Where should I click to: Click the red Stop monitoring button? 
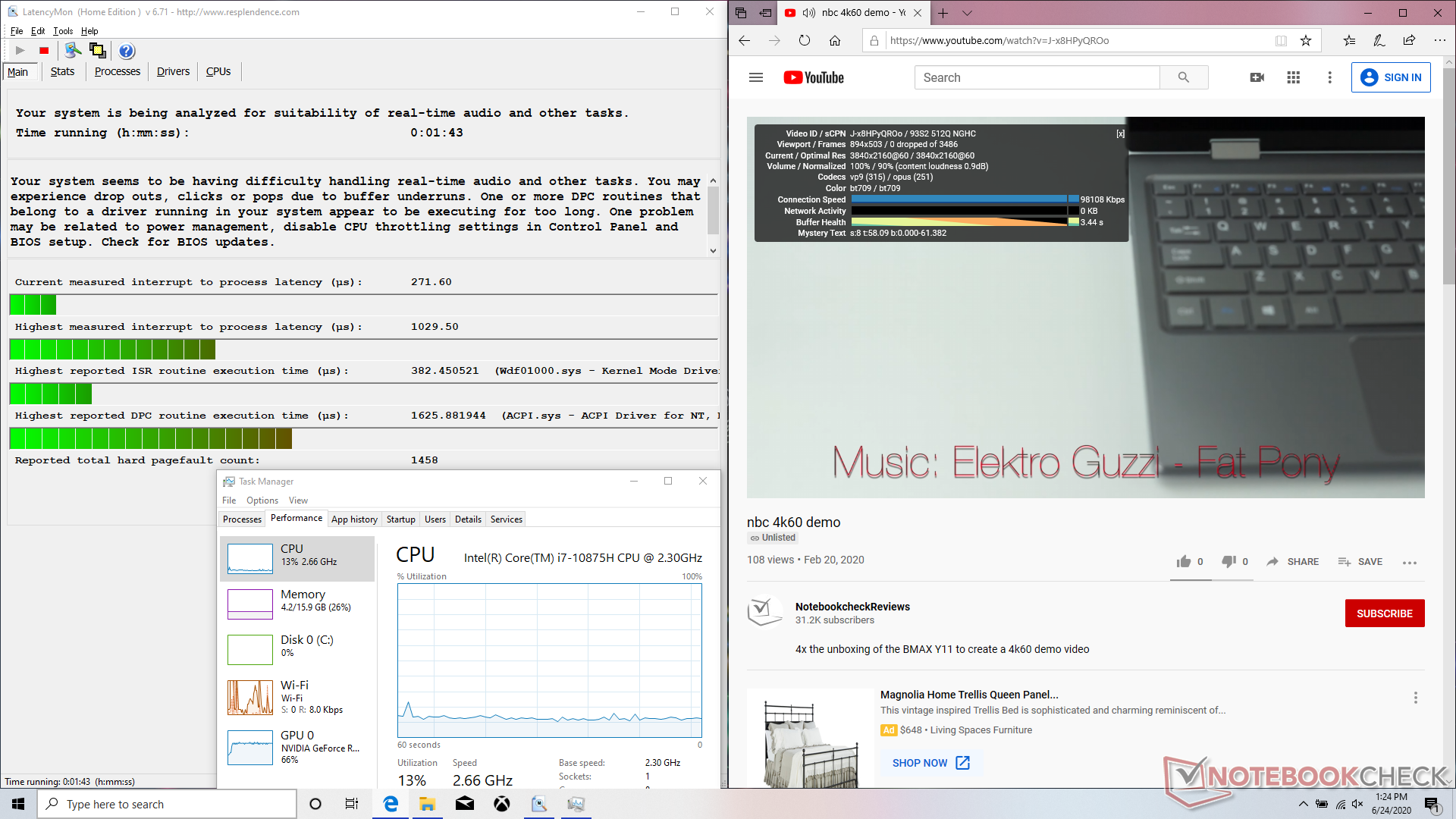click(x=44, y=51)
